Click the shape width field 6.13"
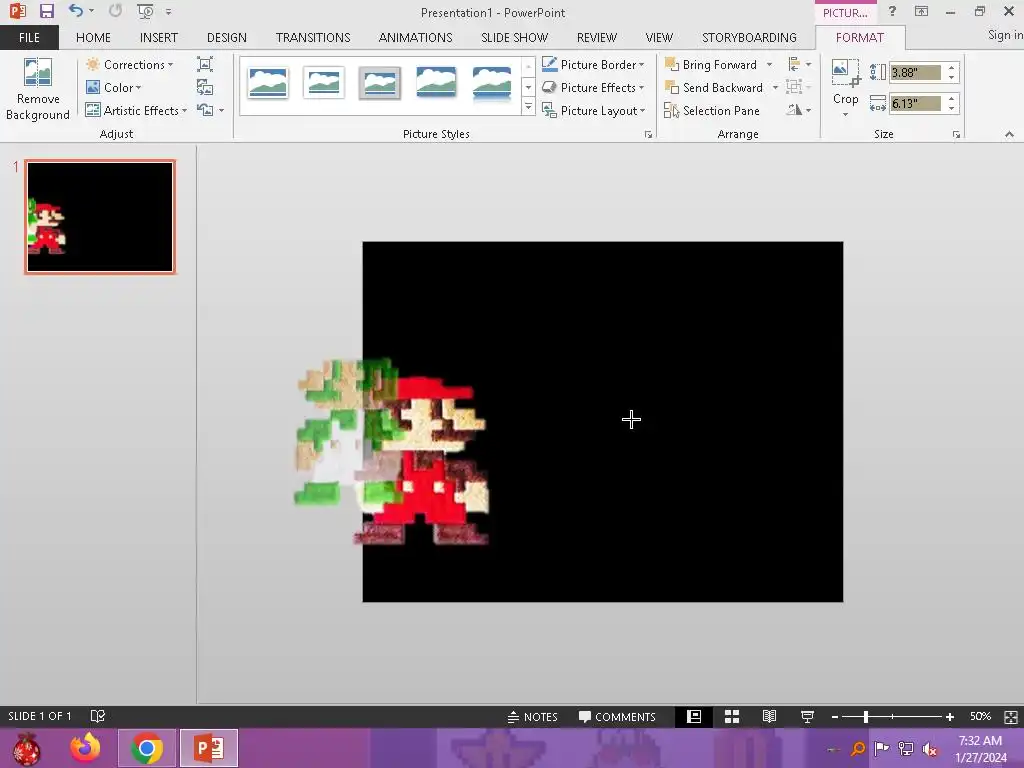 click(916, 103)
